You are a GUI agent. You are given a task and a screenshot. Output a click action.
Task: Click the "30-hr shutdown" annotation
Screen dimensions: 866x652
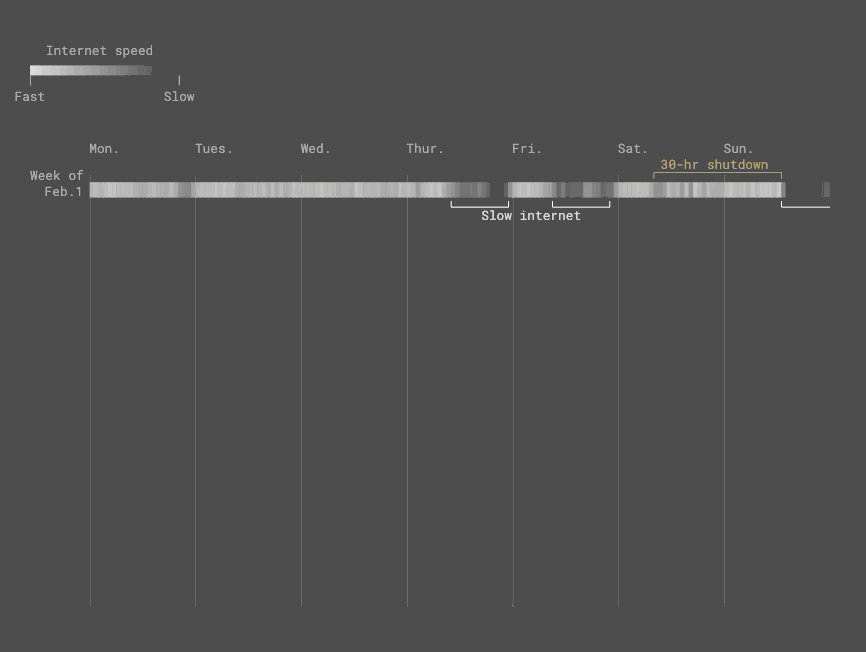click(x=714, y=165)
